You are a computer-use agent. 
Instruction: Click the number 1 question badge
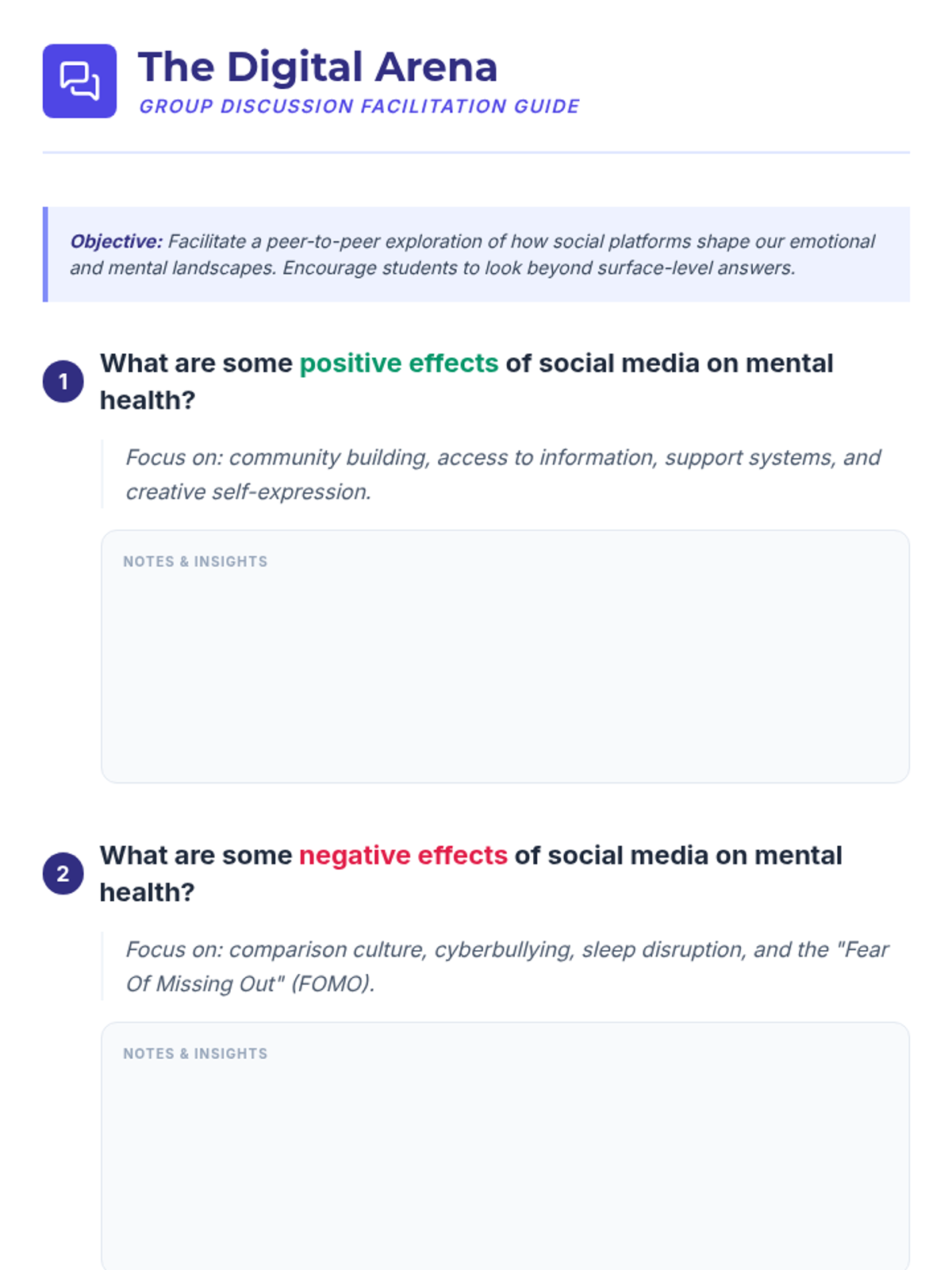[x=63, y=382]
